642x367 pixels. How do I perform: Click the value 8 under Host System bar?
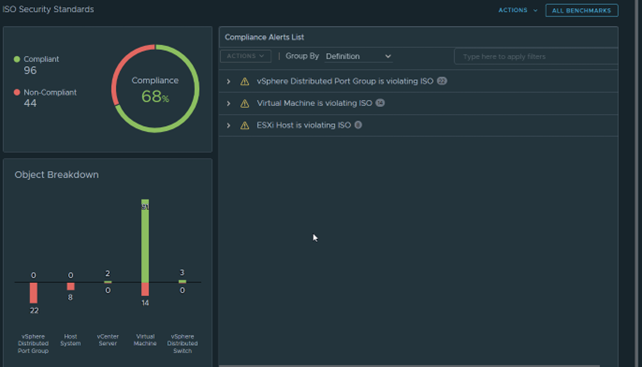pos(70,297)
